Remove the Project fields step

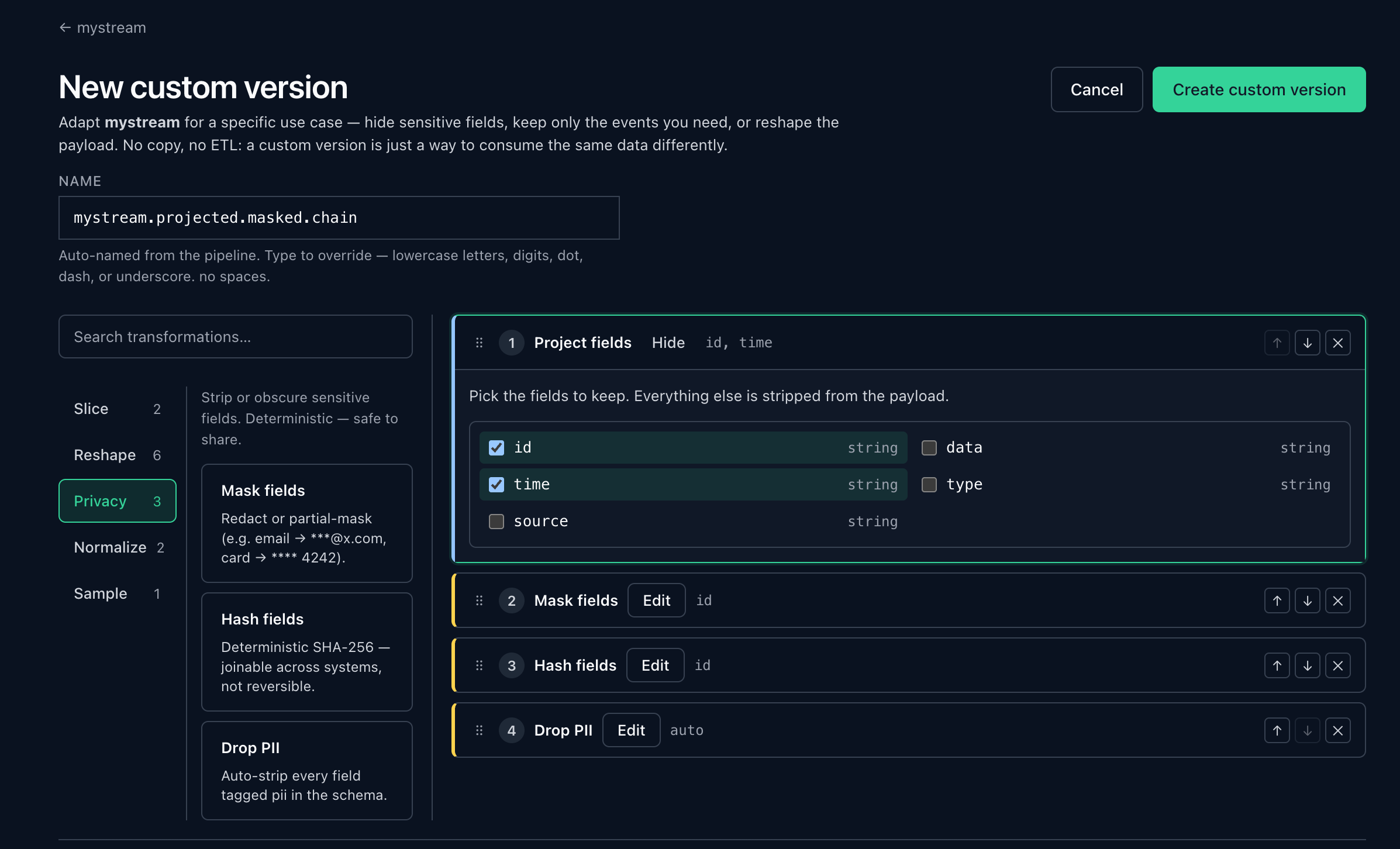point(1338,343)
